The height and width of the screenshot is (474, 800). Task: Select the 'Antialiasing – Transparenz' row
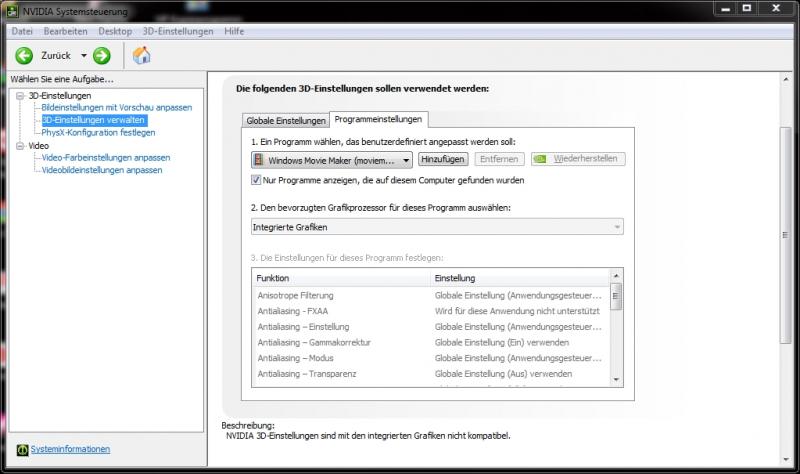(x=431, y=374)
